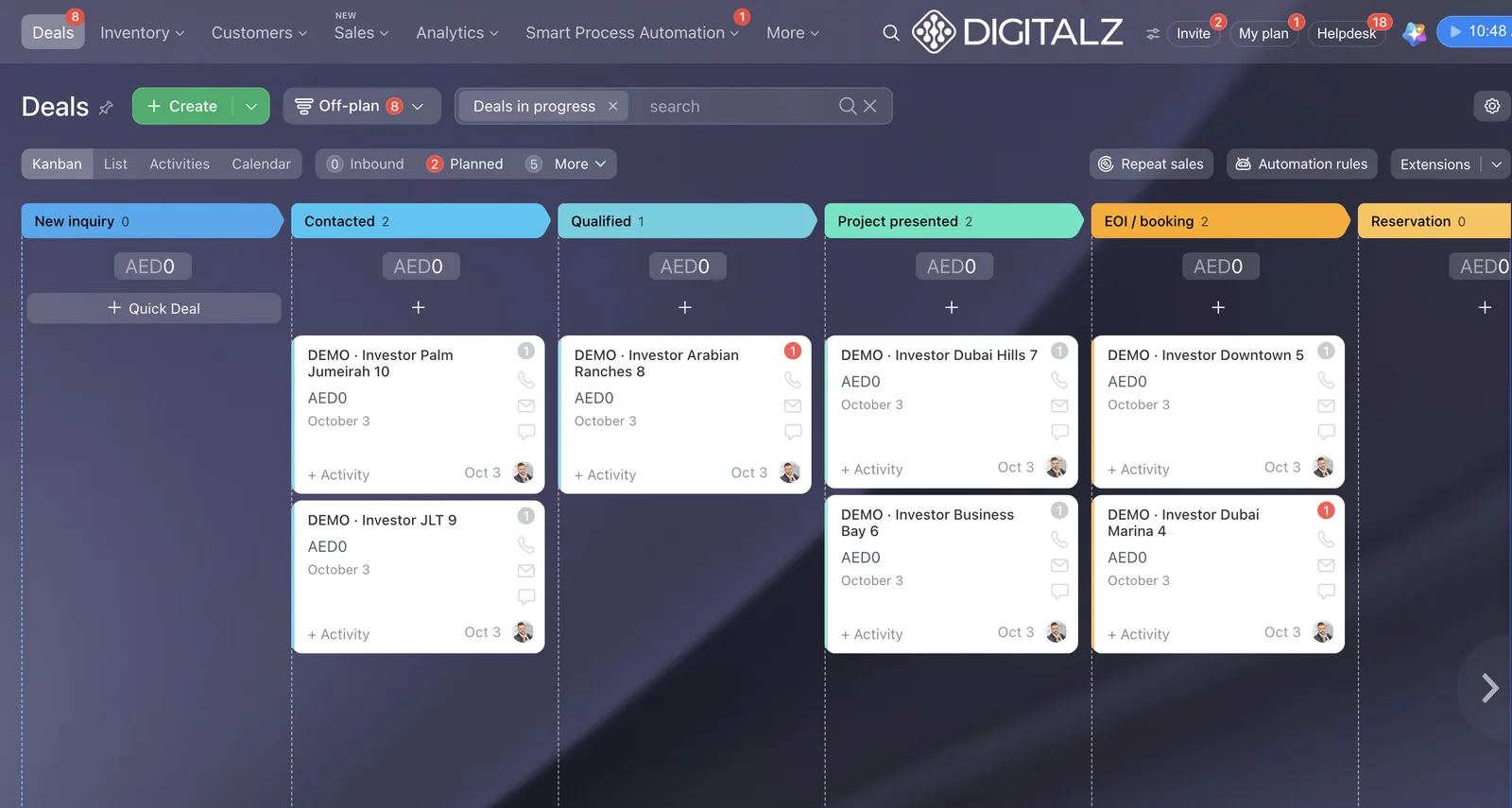Click the Helpdesk button

point(1346,33)
